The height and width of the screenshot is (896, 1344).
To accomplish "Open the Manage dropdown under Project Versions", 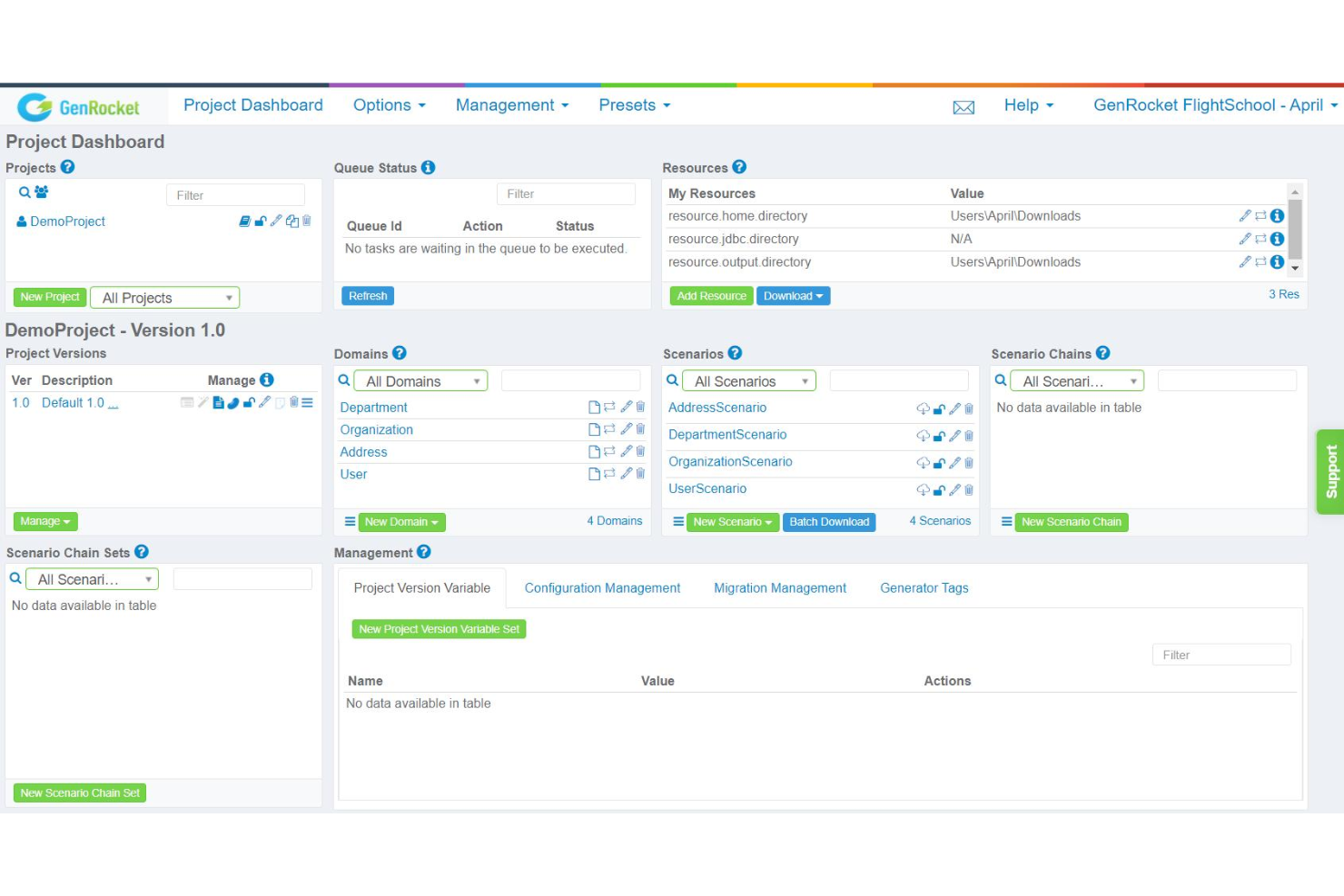I will point(45,521).
